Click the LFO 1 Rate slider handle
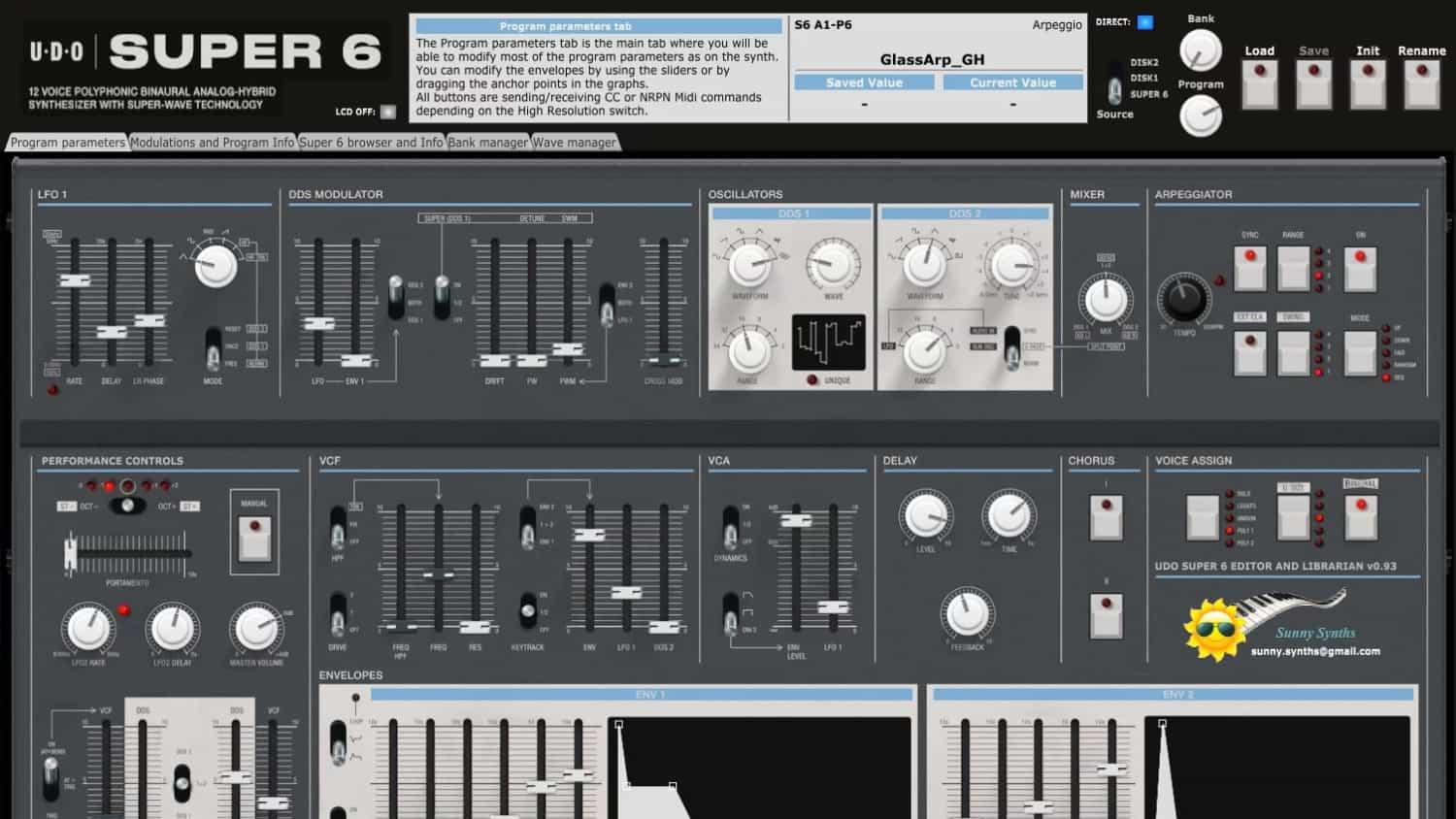This screenshot has height=819, width=1456. [x=75, y=280]
